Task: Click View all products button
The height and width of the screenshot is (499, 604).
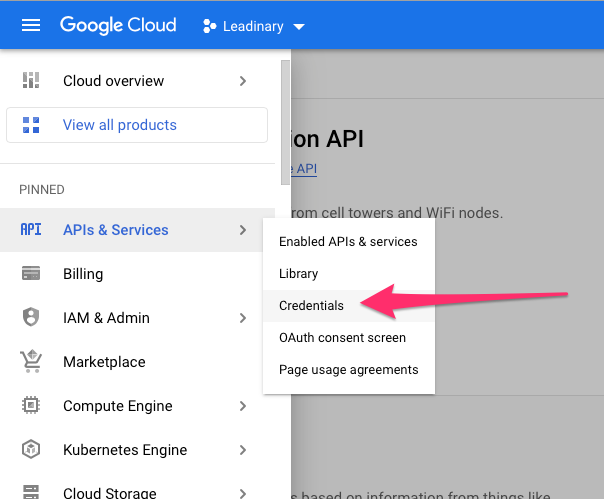Action: pyautogui.click(x=137, y=125)
